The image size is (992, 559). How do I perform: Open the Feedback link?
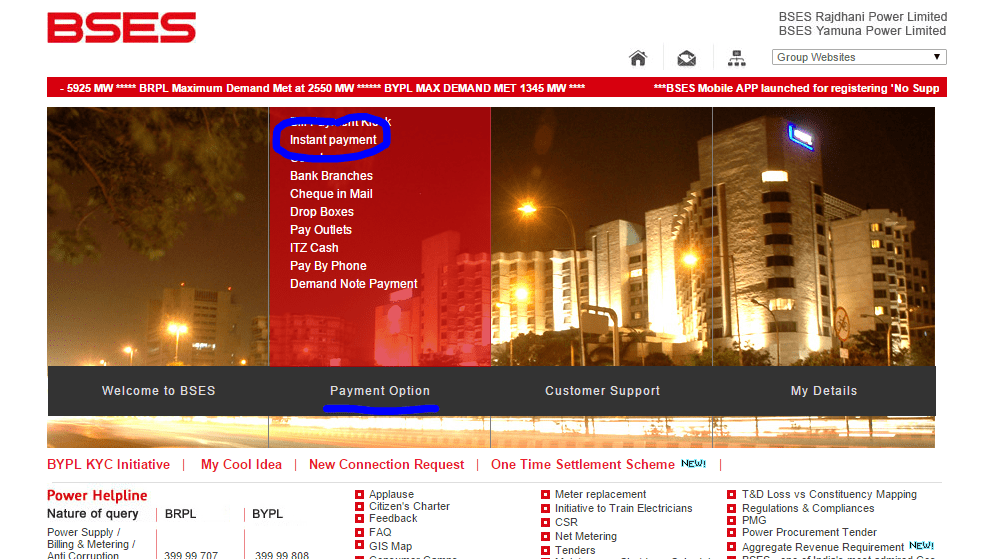(393, 519)
